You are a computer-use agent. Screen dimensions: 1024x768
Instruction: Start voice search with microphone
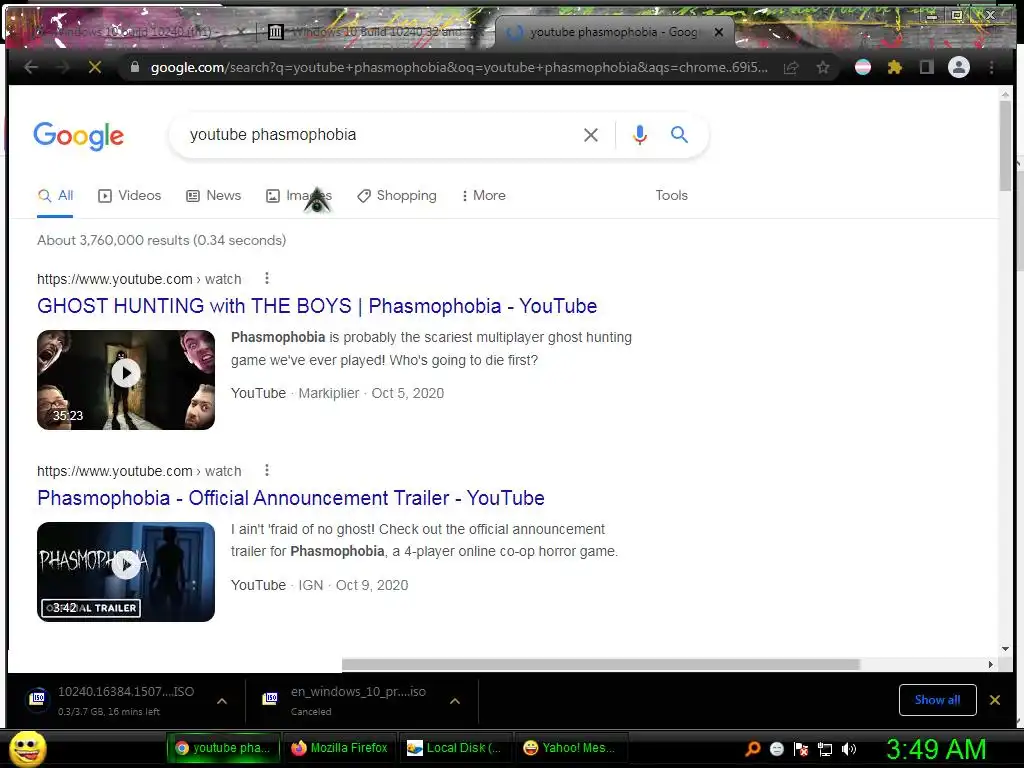(x=640, y=135)
